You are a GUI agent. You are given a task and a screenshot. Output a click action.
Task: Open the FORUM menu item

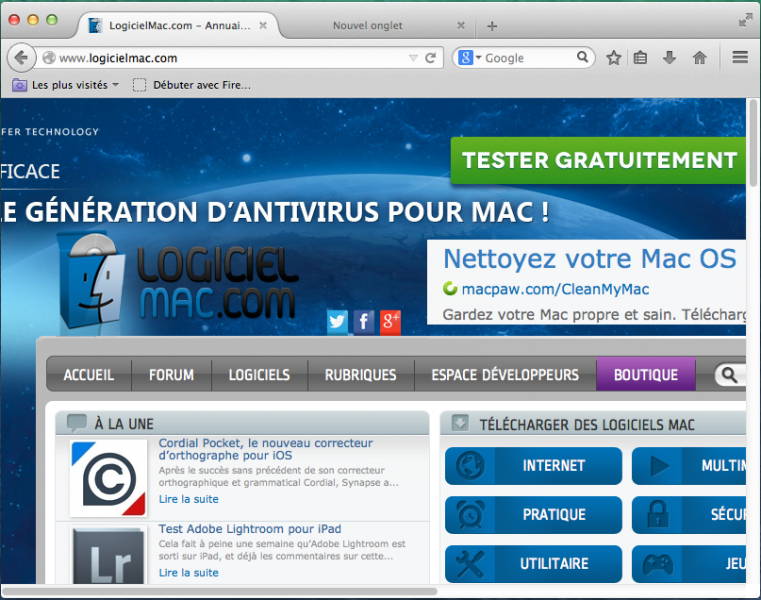(x=171, y=375)
